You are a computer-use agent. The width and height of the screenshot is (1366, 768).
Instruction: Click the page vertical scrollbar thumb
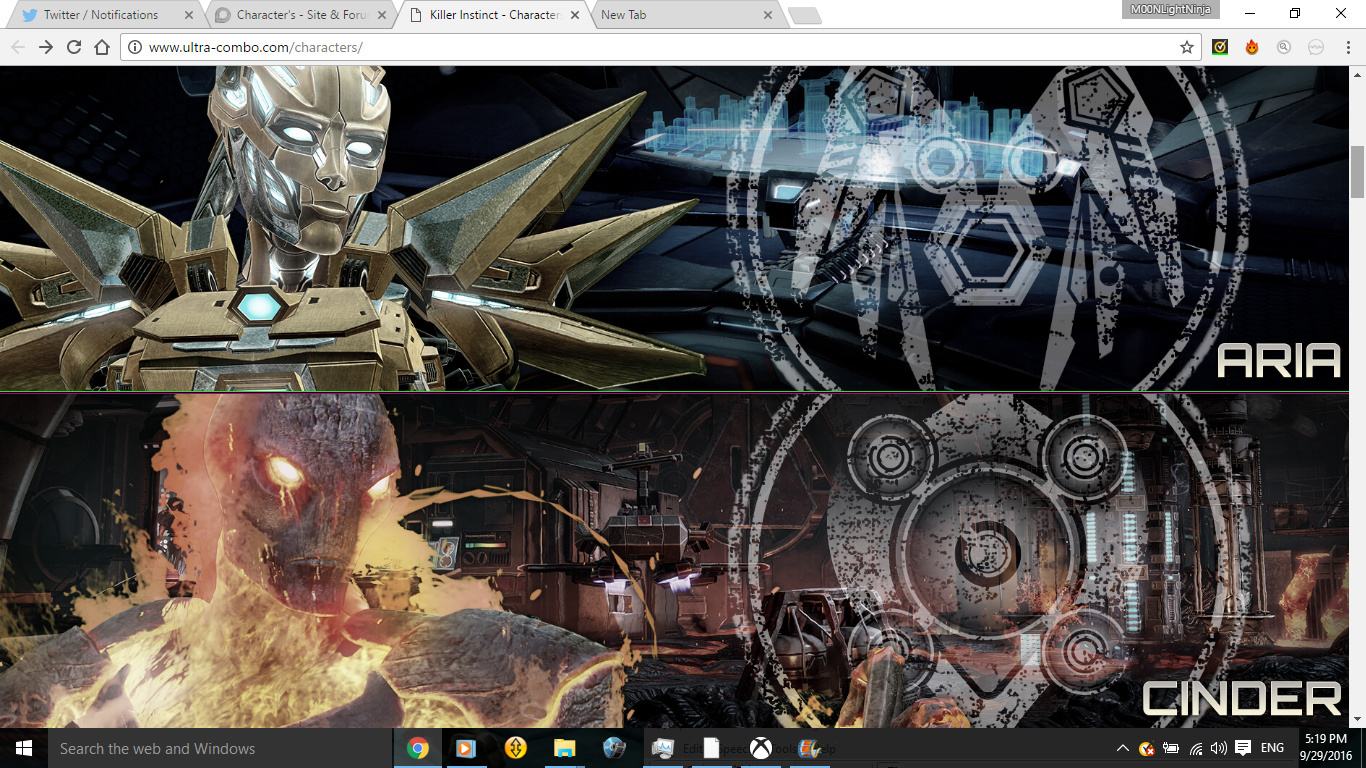click(1357, 172)
